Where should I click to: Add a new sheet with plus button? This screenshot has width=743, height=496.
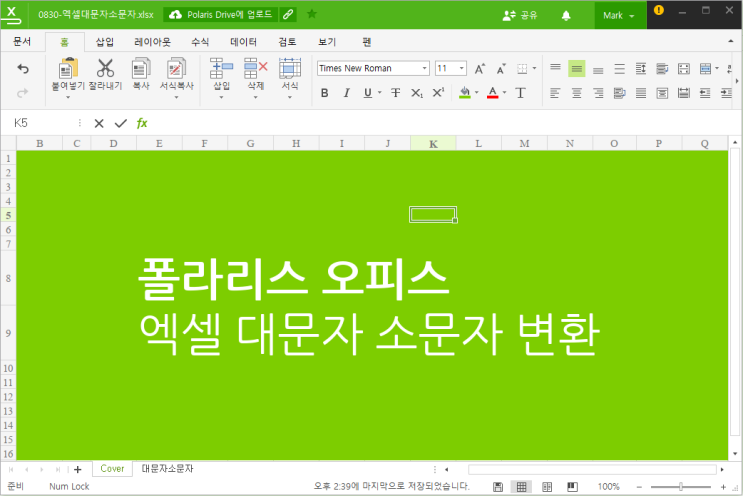pos(78,469)
